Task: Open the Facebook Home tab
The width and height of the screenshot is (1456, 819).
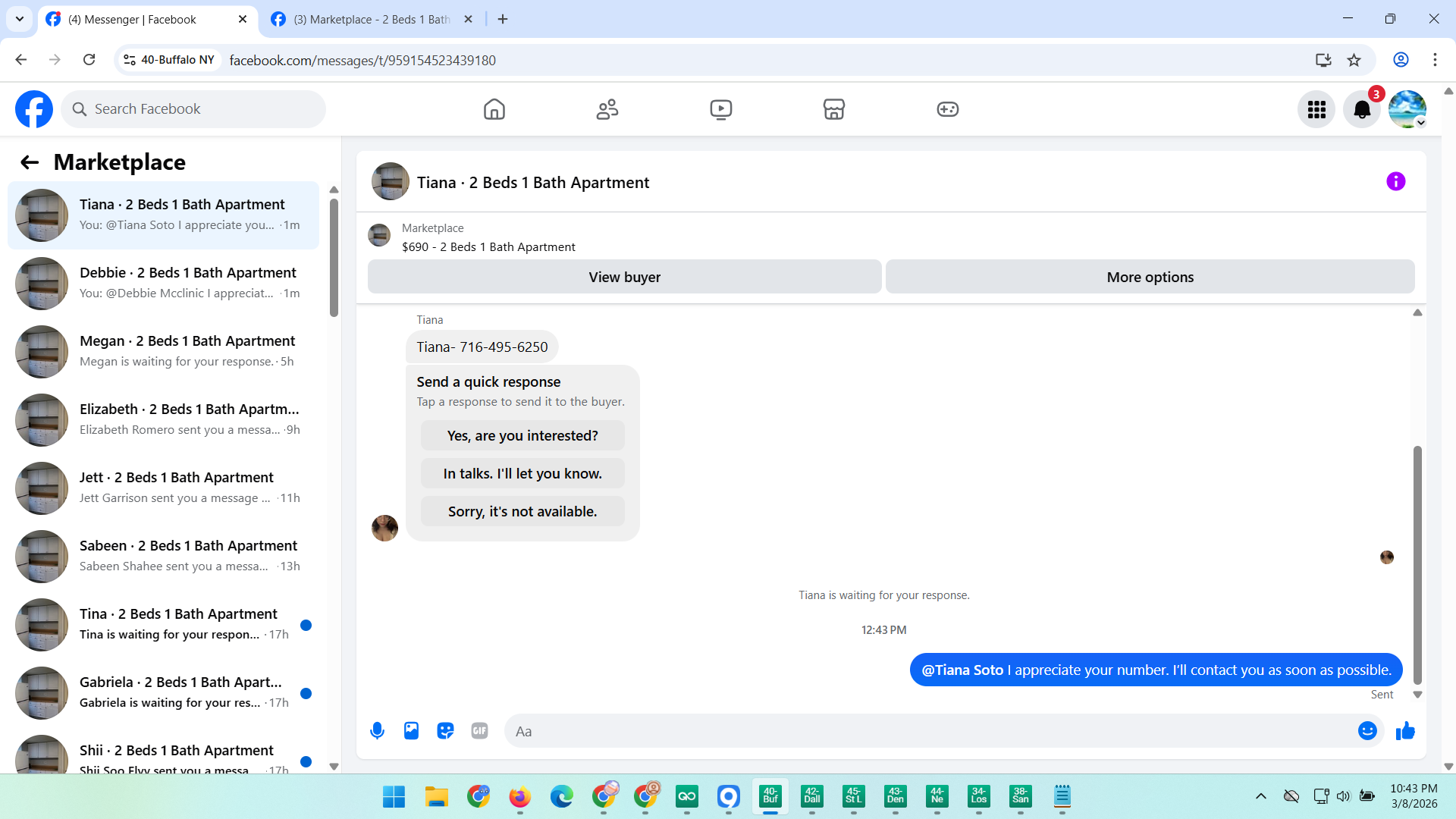Action: pyautogui.click(x=494, y=110)
